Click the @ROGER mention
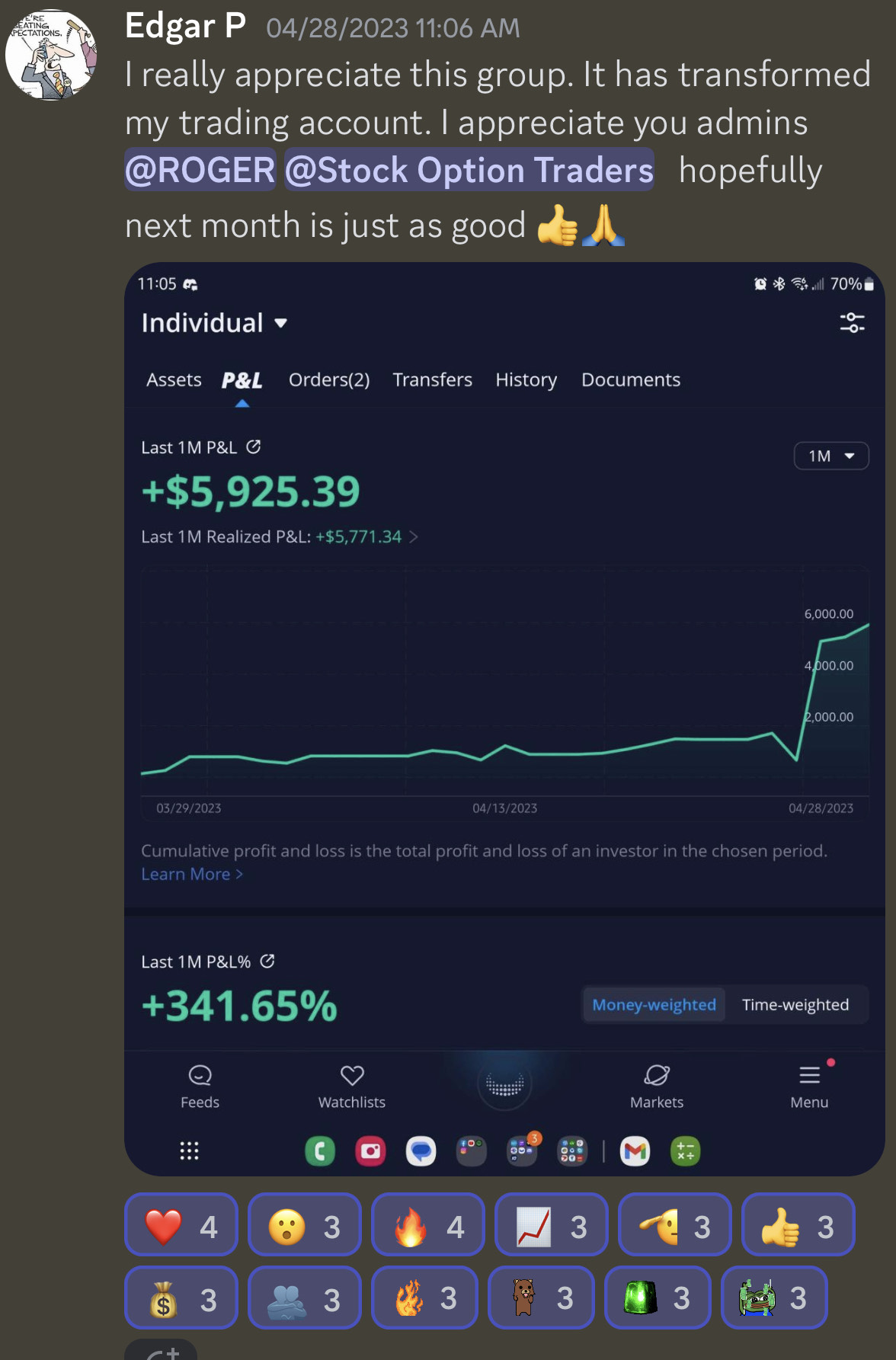 point(200,170)
